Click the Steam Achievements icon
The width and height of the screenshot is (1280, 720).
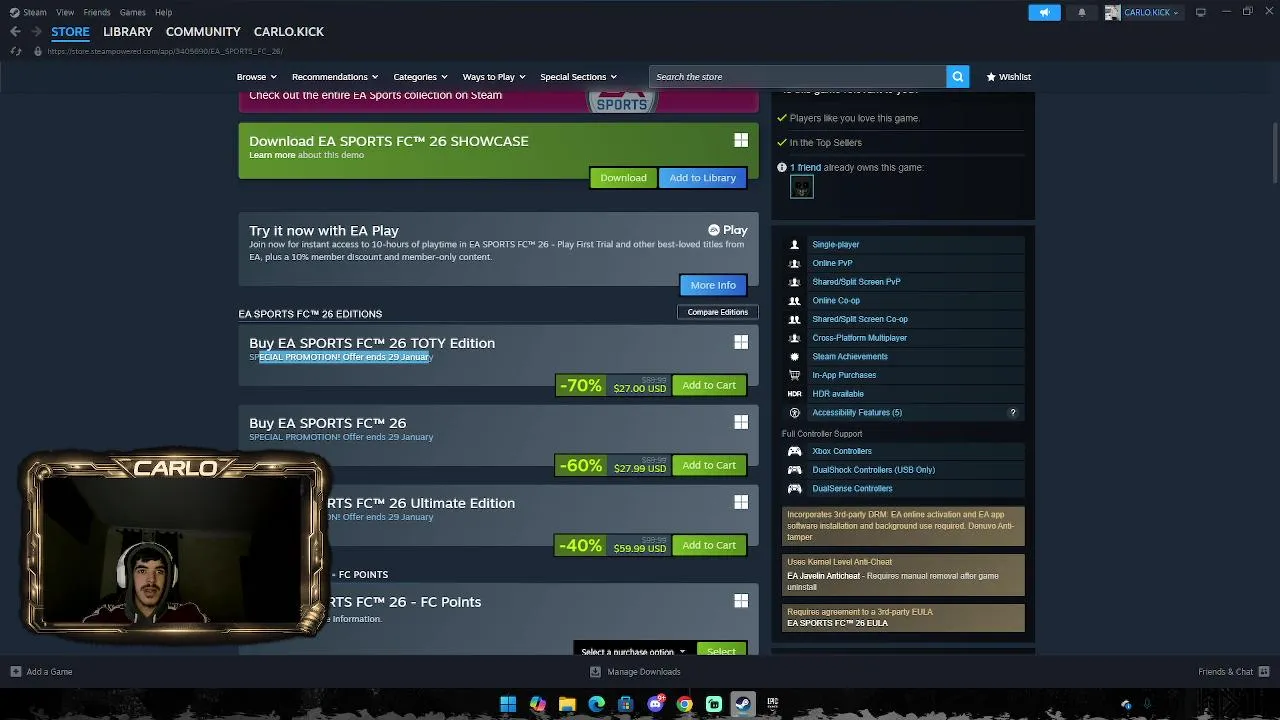pyautogui.click(x=795, y=357)
